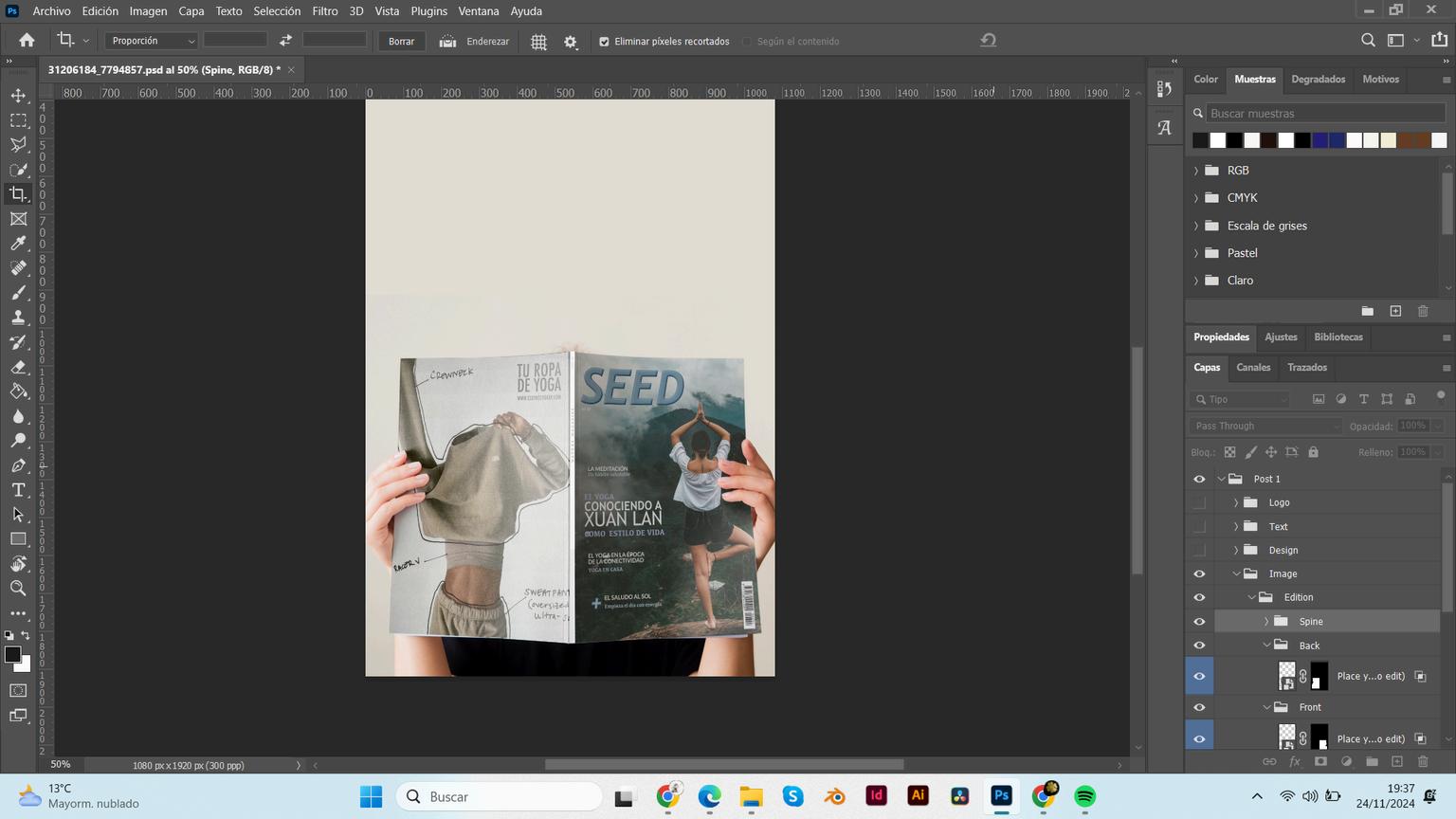Show the Logo layer group
Image resolution: width=1456 pixels, height=819 pixels.
[1199, 502]
